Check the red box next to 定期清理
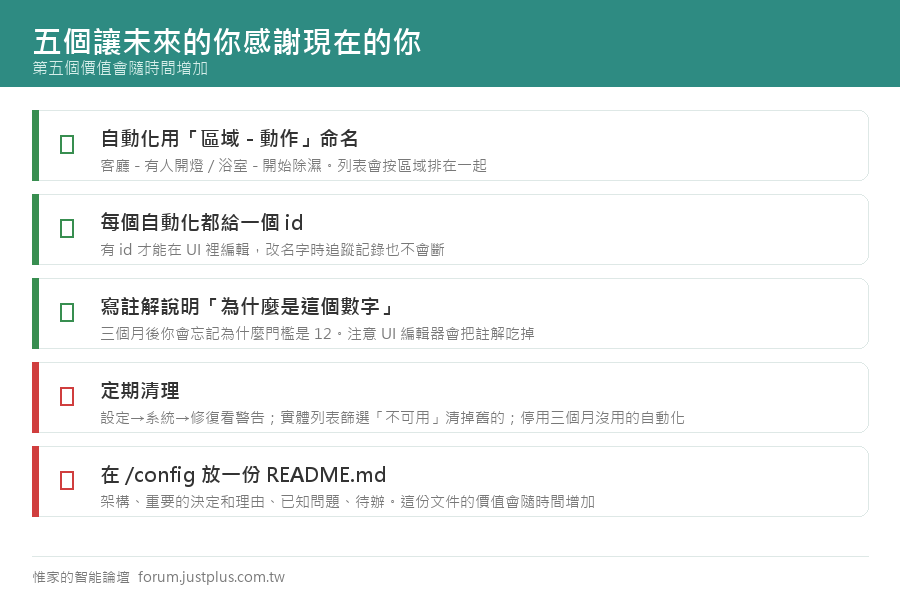Screen dimensions: 900x600 point(67,396)
